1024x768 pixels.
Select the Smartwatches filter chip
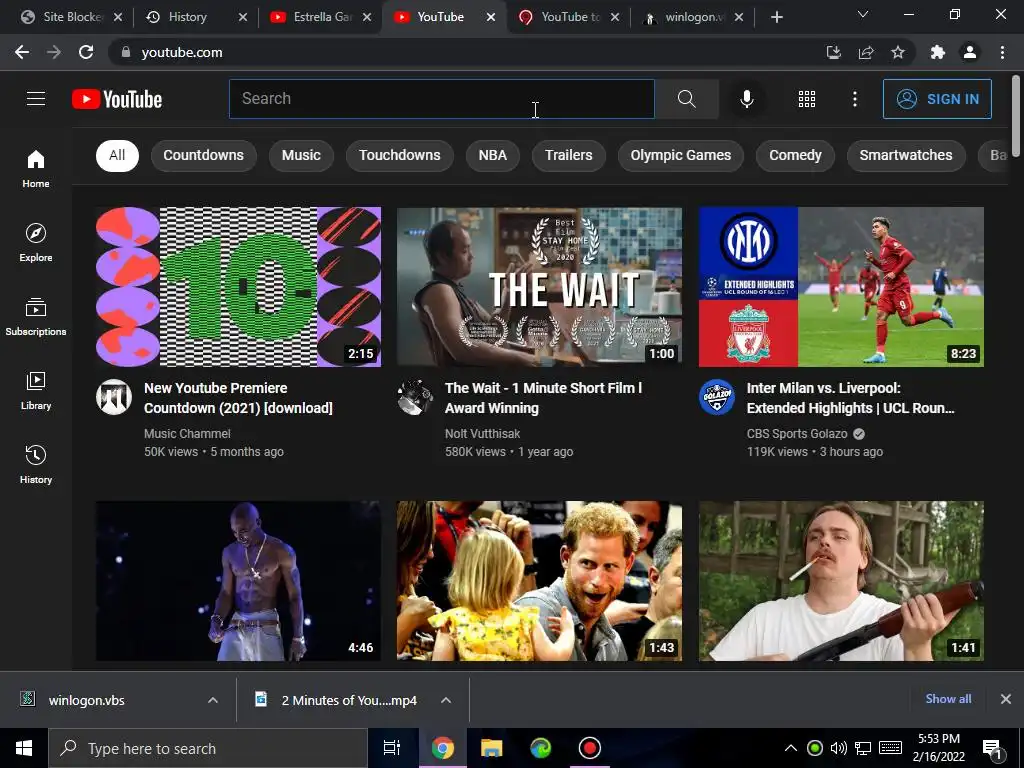point(906,155)
